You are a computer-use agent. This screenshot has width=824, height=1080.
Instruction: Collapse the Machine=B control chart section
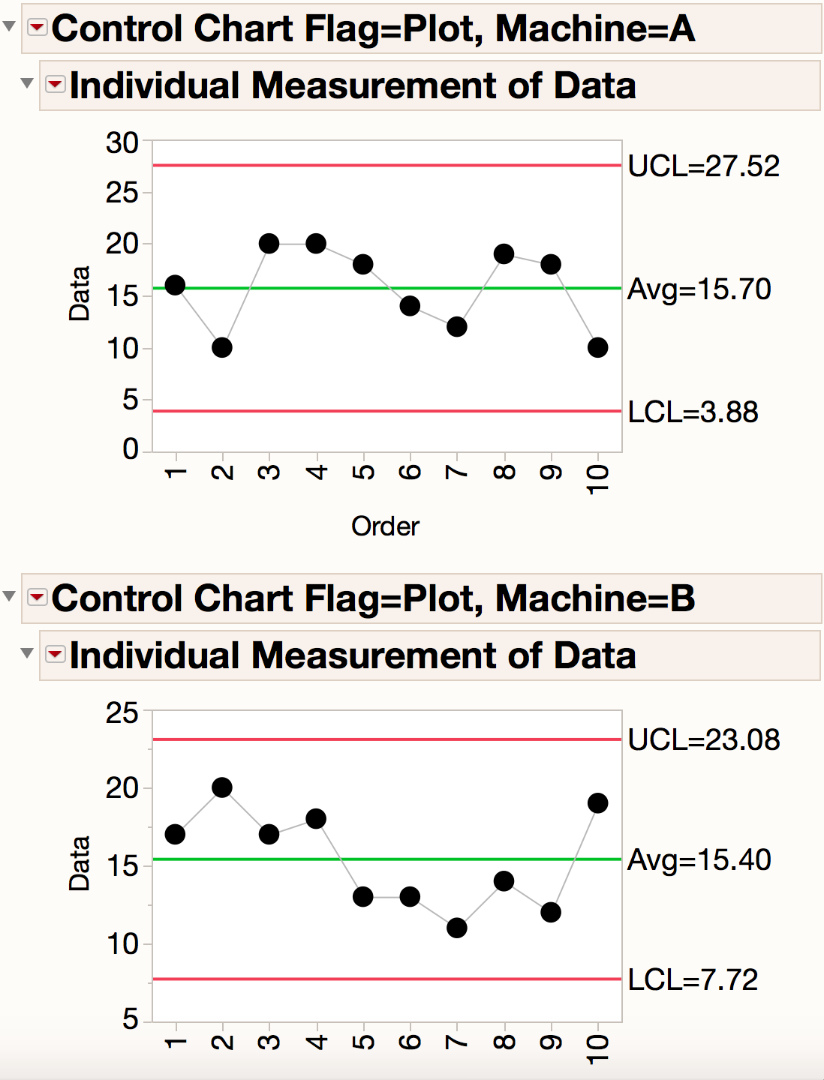[10, 597]
